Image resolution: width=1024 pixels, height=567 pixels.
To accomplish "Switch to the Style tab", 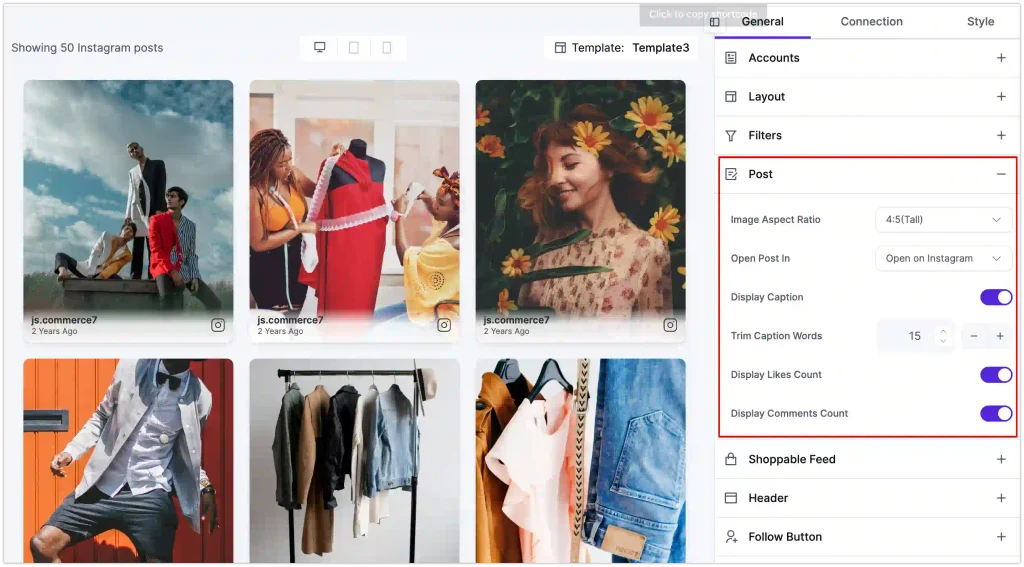I will 980,22.
